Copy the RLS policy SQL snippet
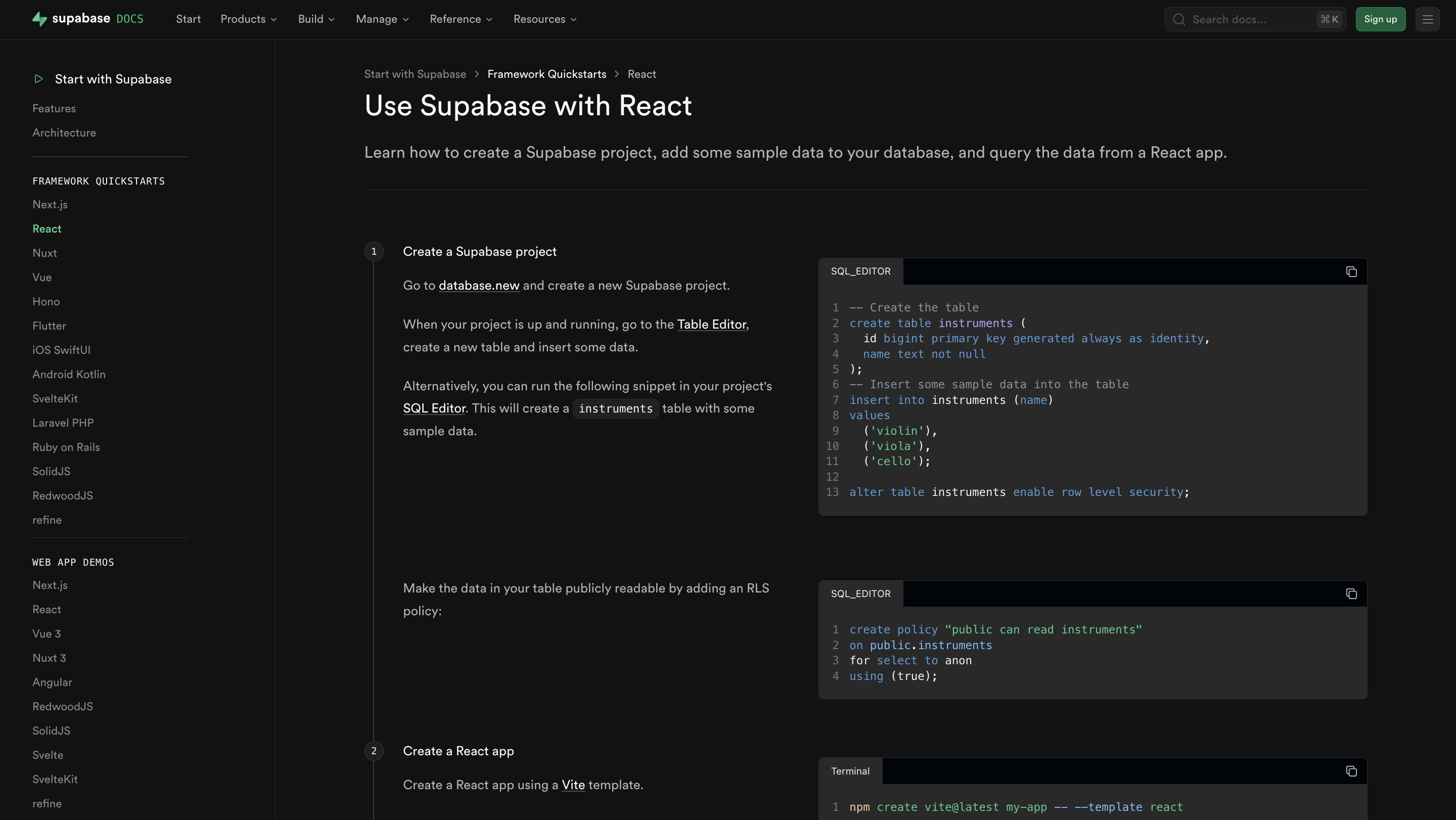The height and width of the screenshot is (820, 1456). pos(1351,594)
